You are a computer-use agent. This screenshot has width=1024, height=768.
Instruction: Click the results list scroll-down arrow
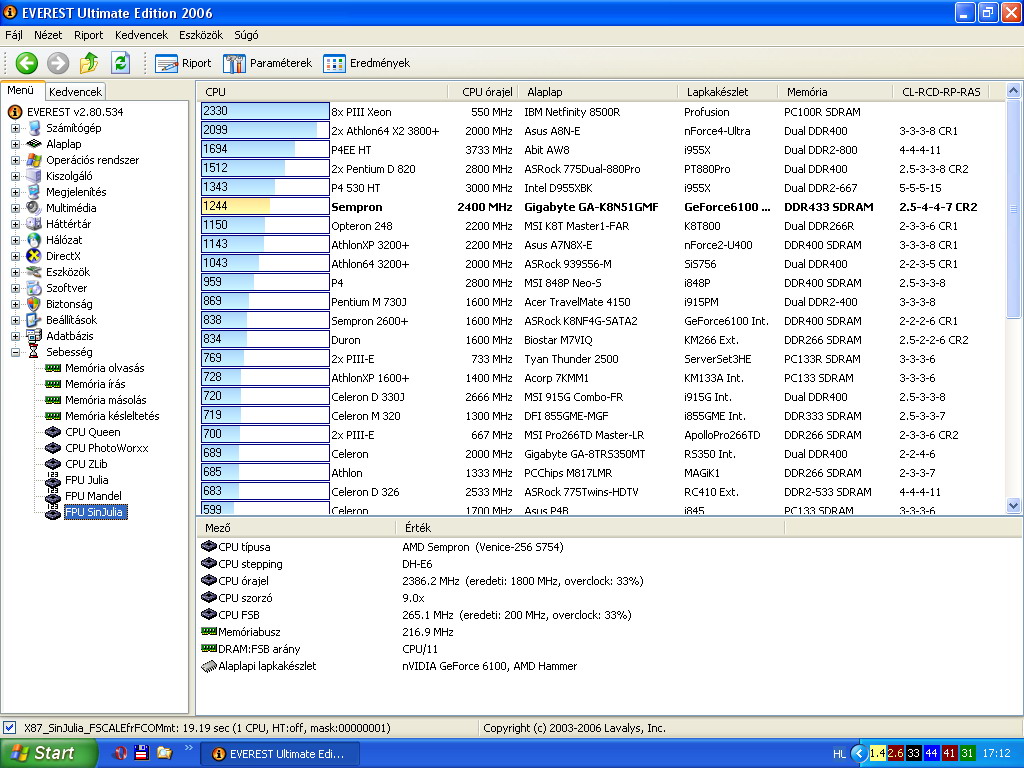pos(1014,505)
